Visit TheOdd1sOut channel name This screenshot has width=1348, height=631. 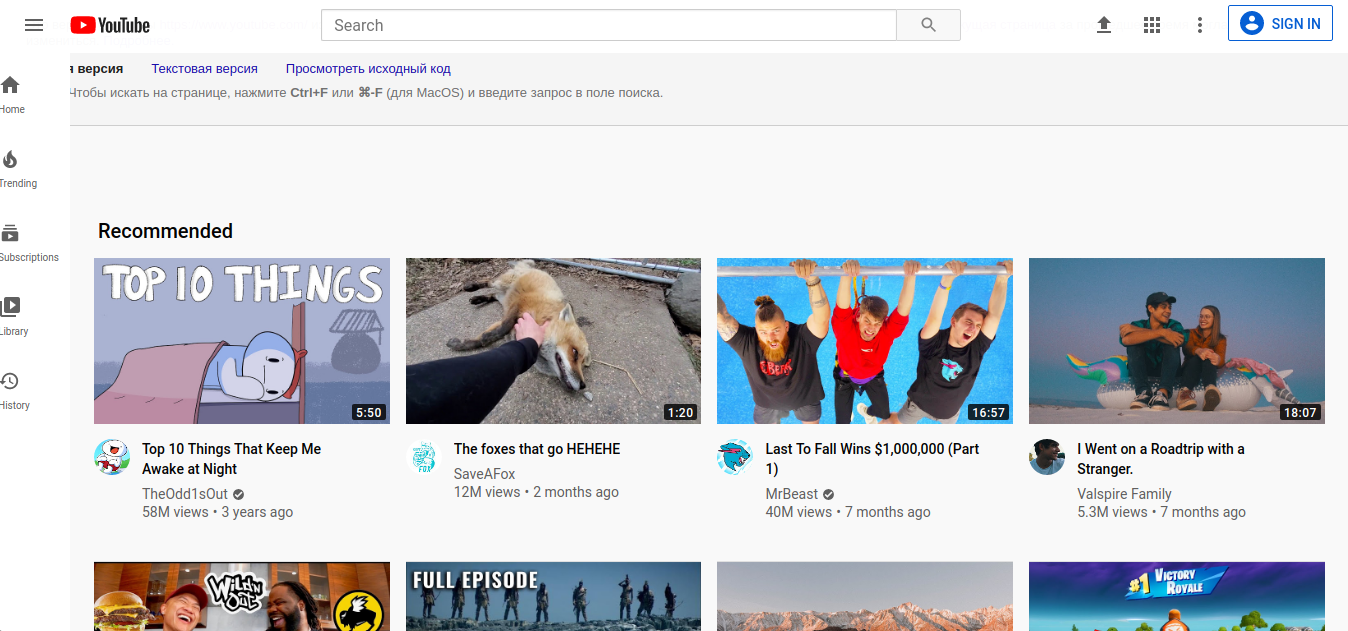(x=185, y=494)
